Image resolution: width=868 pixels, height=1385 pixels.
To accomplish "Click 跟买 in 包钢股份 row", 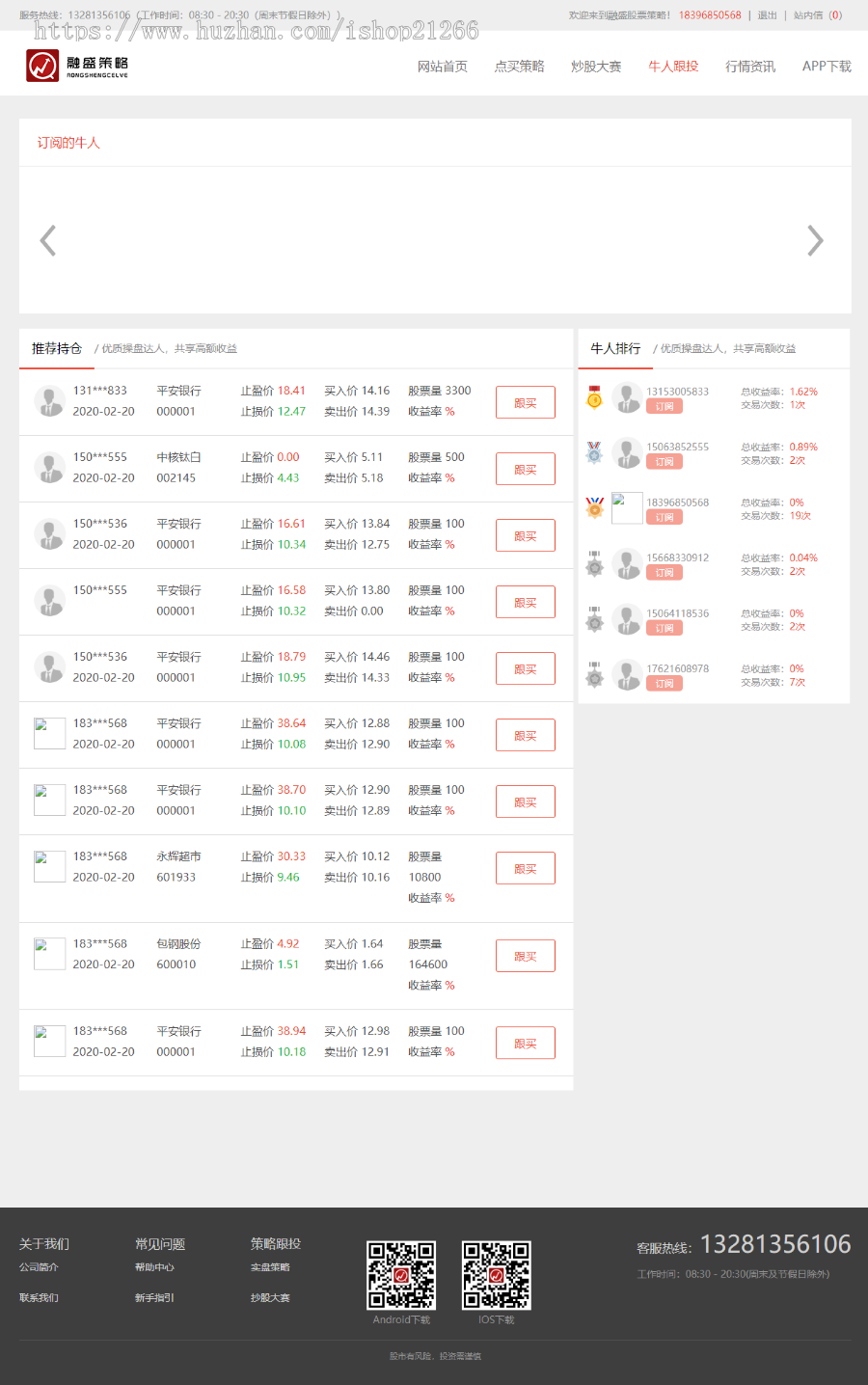I will click(x=526, y=956).
